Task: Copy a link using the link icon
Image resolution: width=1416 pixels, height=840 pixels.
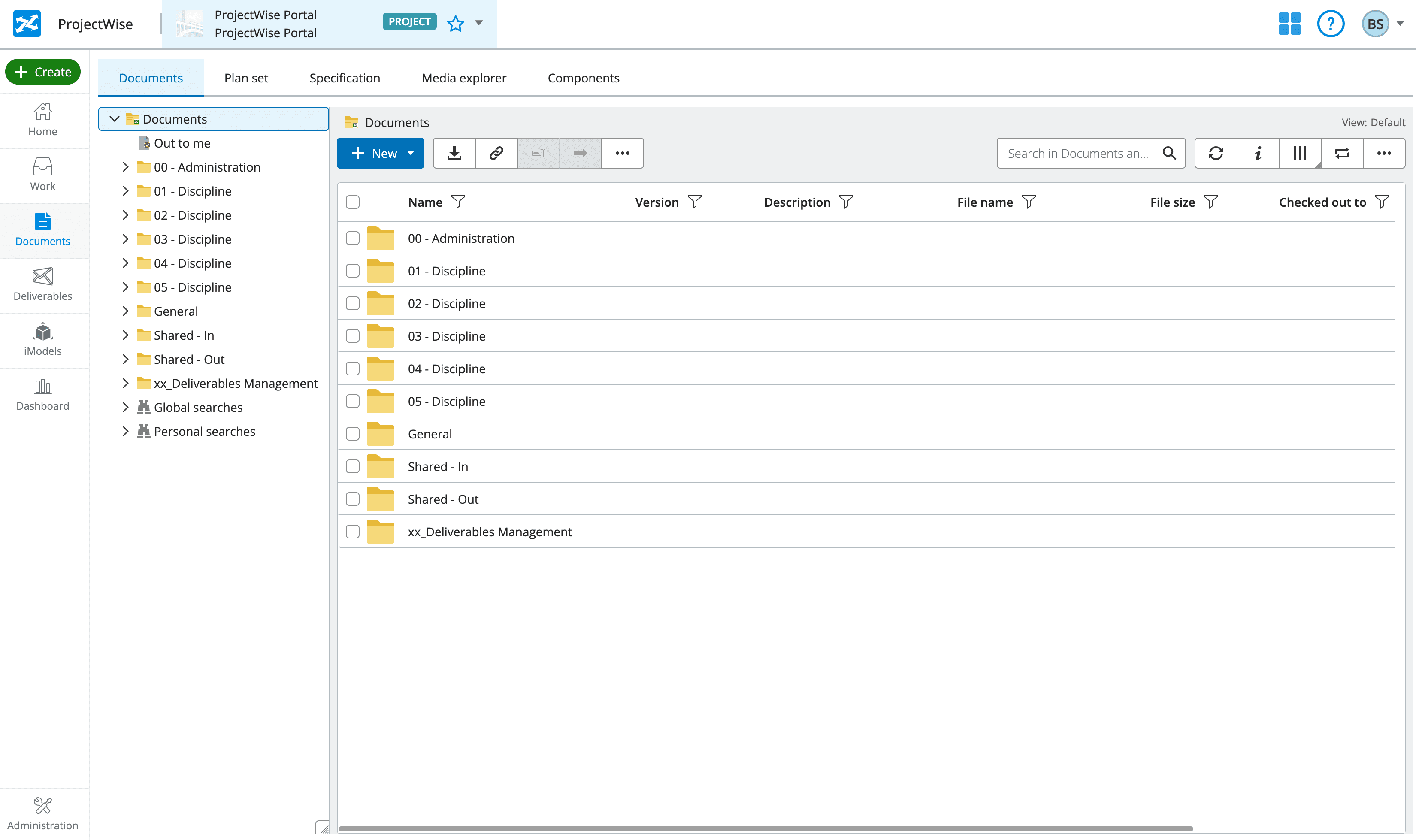Action: (x=496, y=153)
